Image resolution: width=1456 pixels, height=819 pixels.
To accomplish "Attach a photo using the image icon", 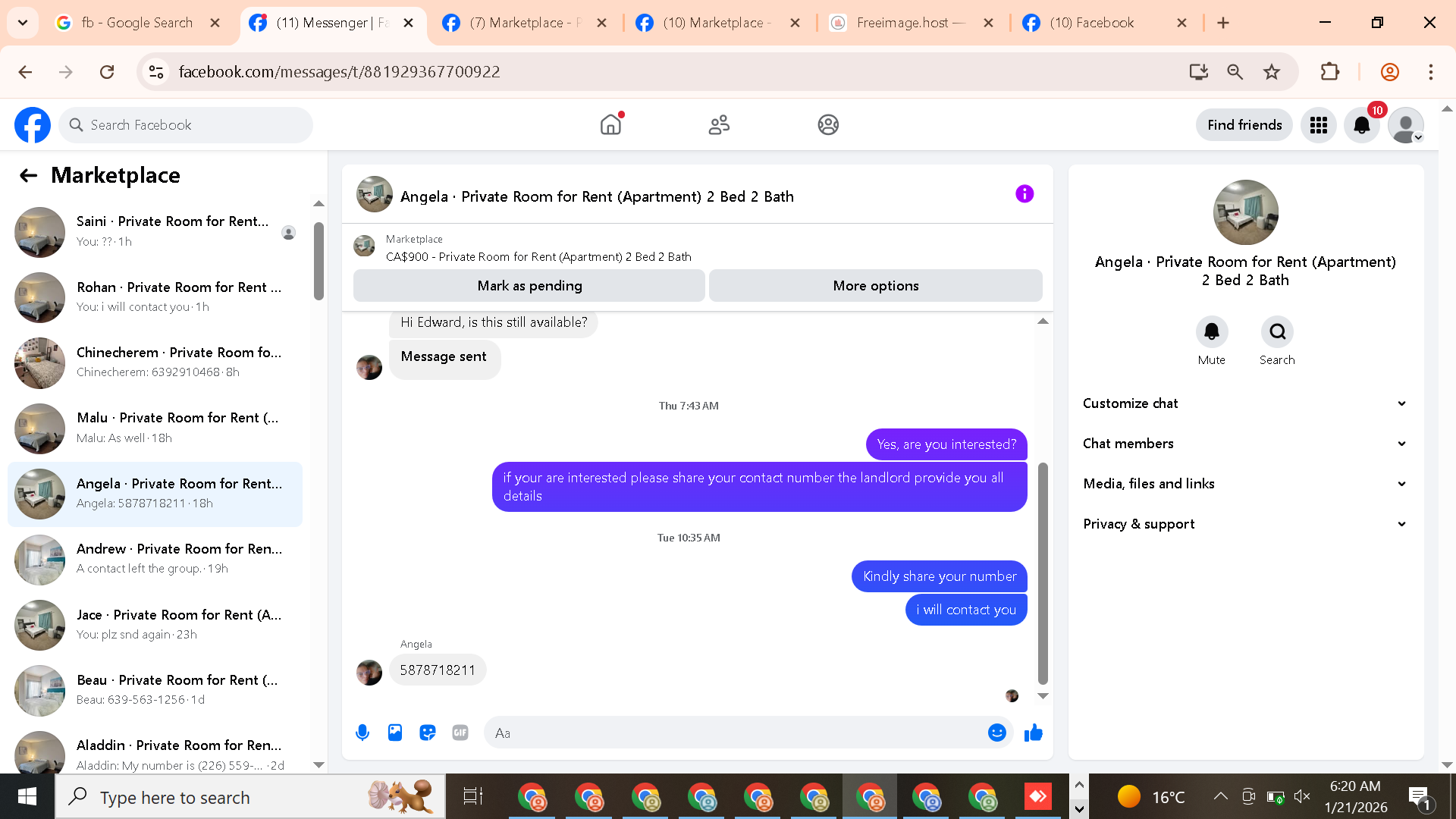I will [x=395, y=733].
